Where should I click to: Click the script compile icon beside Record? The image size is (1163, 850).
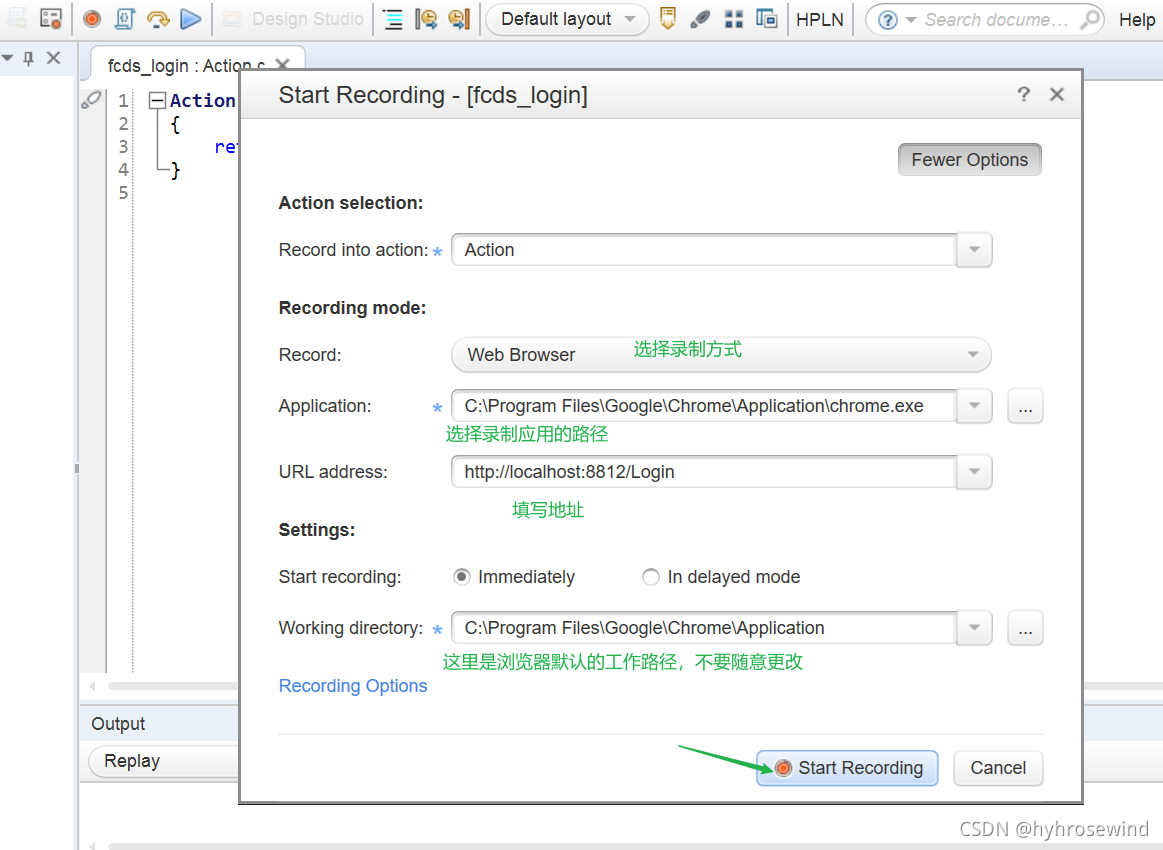click(125, 19)
